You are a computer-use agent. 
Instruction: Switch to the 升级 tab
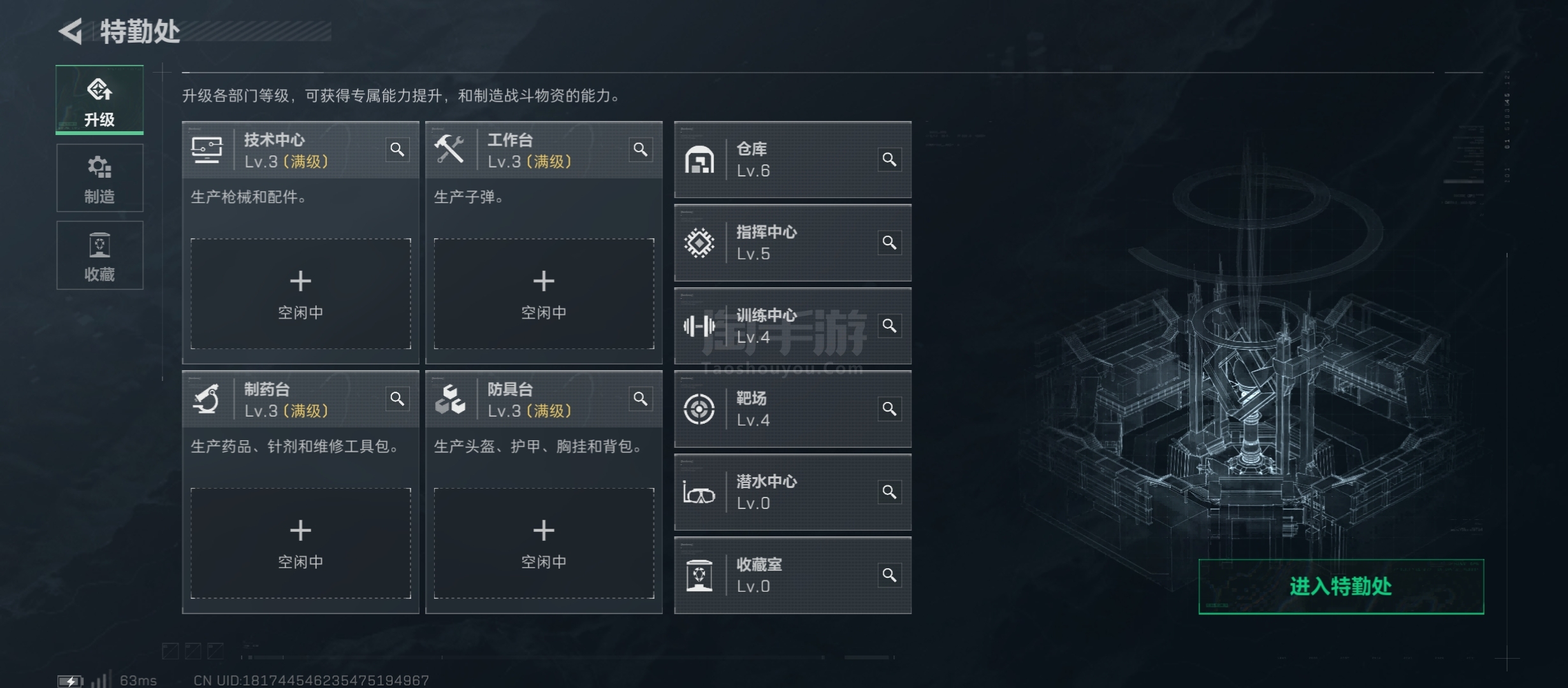click(x=99, y=100)
